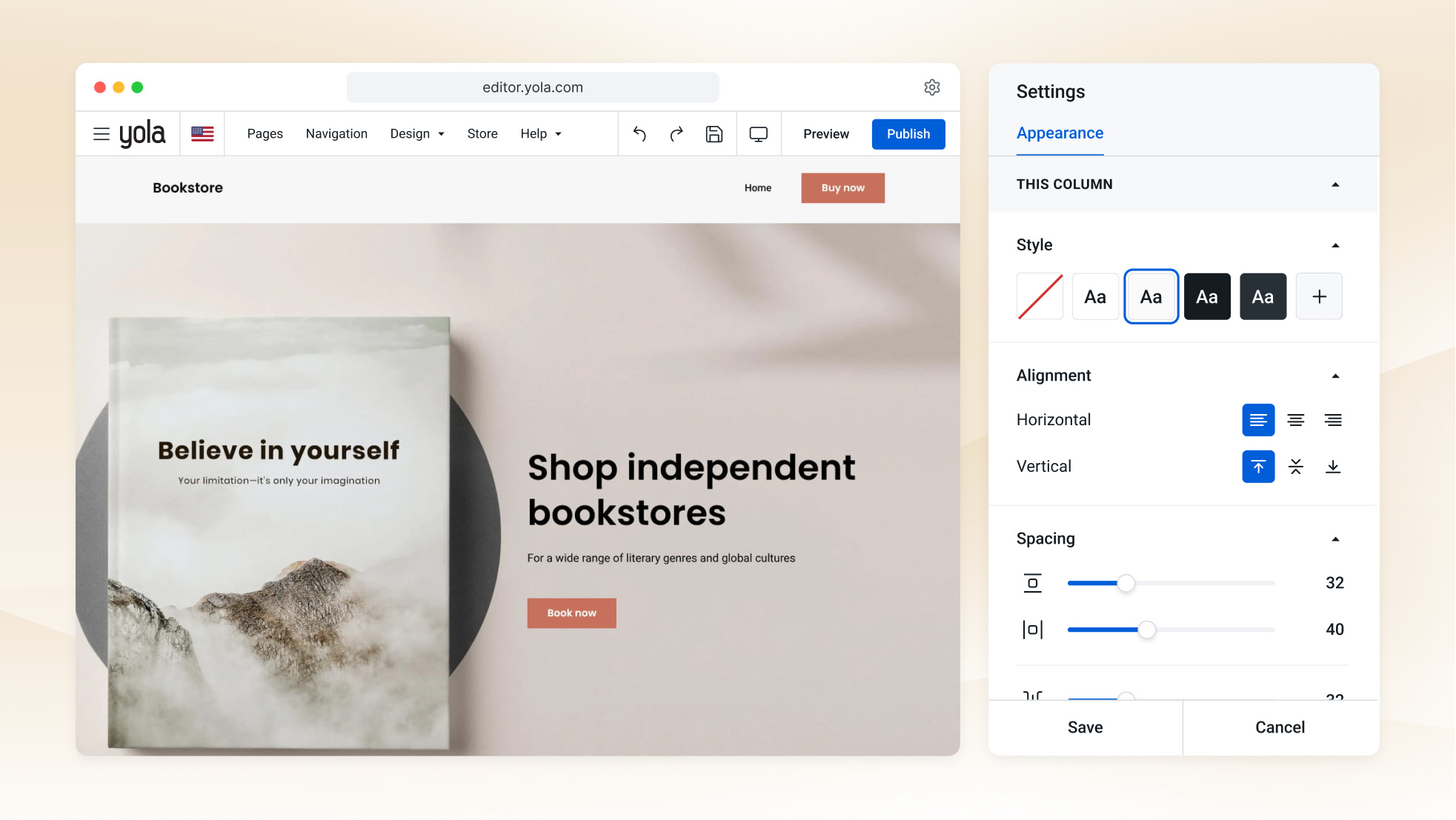Click the editor.yola.com address bar
Viewport: 1456px width, 820px height.
pyautogui.click(x=533, y=87)
